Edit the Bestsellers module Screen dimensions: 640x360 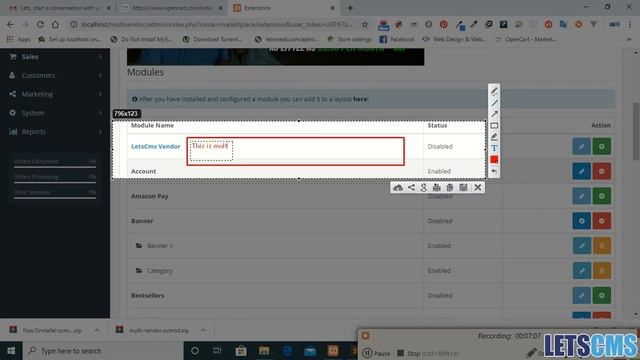[x=581, y=296]
